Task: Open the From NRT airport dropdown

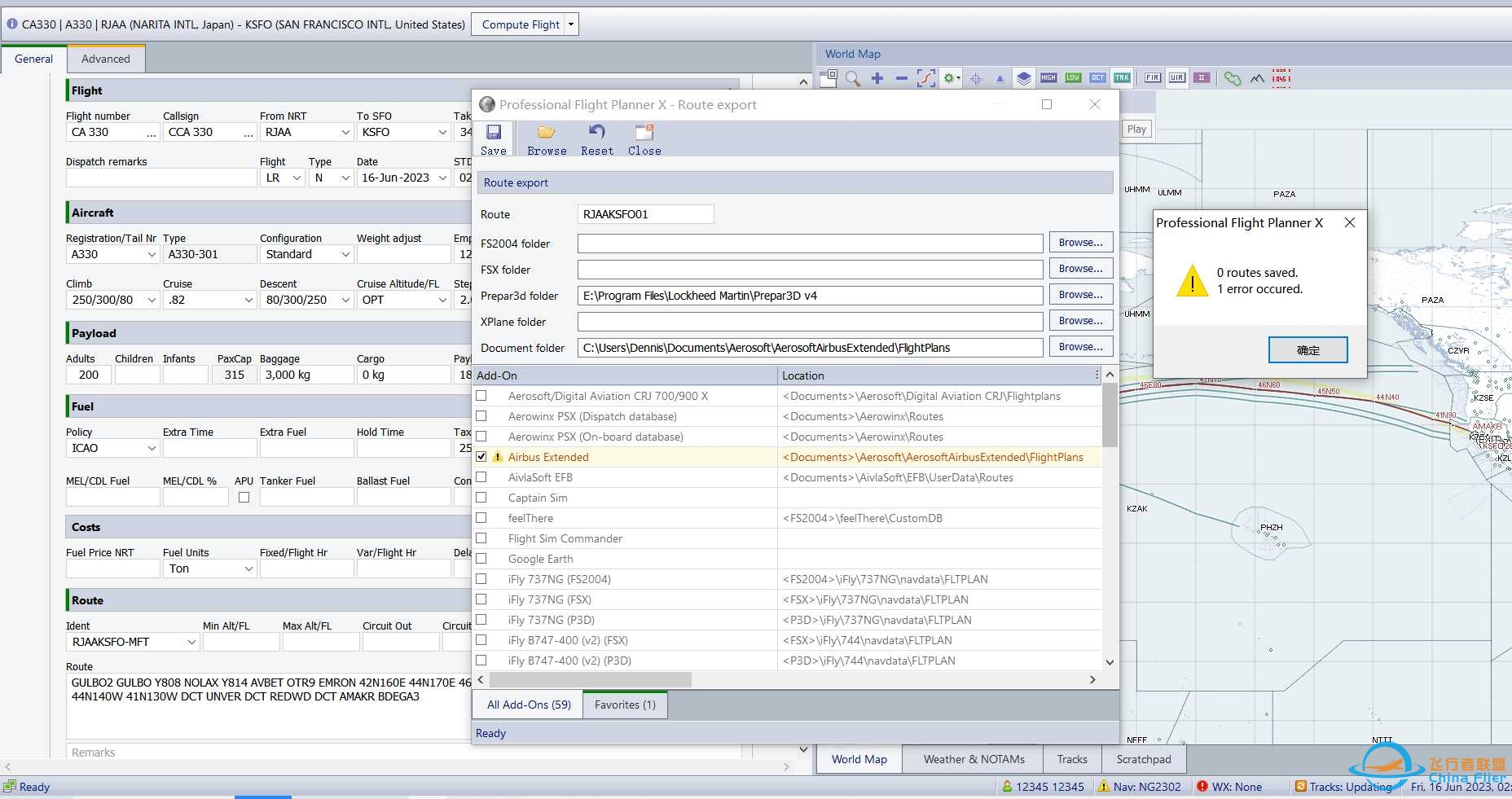Action: point(345,132)
